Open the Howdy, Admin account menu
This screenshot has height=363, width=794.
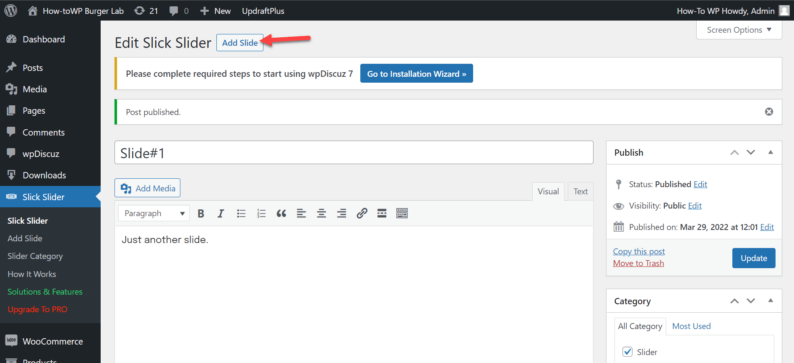(x=732, y=11)
